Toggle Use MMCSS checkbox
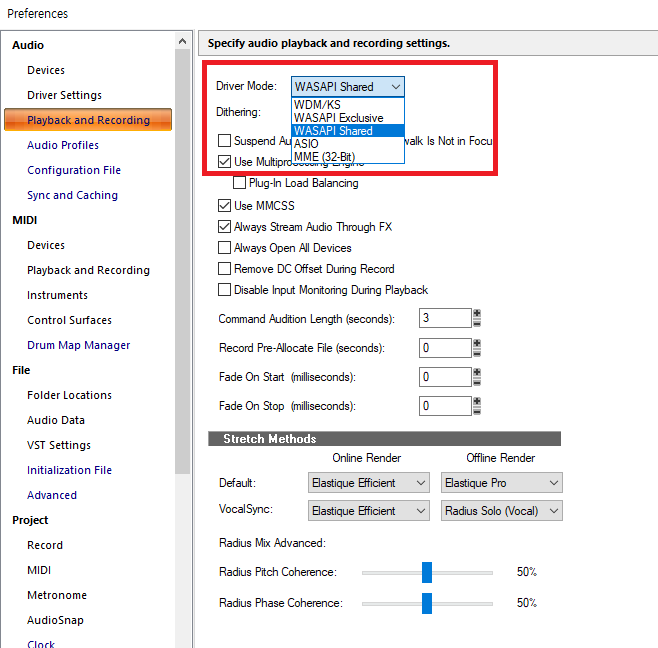The width and height of the screenshot is (658, 648). [225, 205]
